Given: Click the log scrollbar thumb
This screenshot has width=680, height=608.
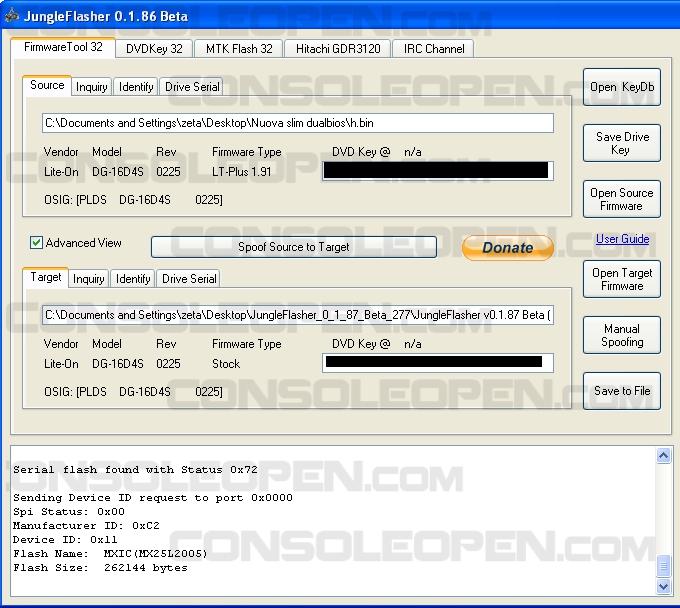Looking at the screenshot, I should coord(664,566).
